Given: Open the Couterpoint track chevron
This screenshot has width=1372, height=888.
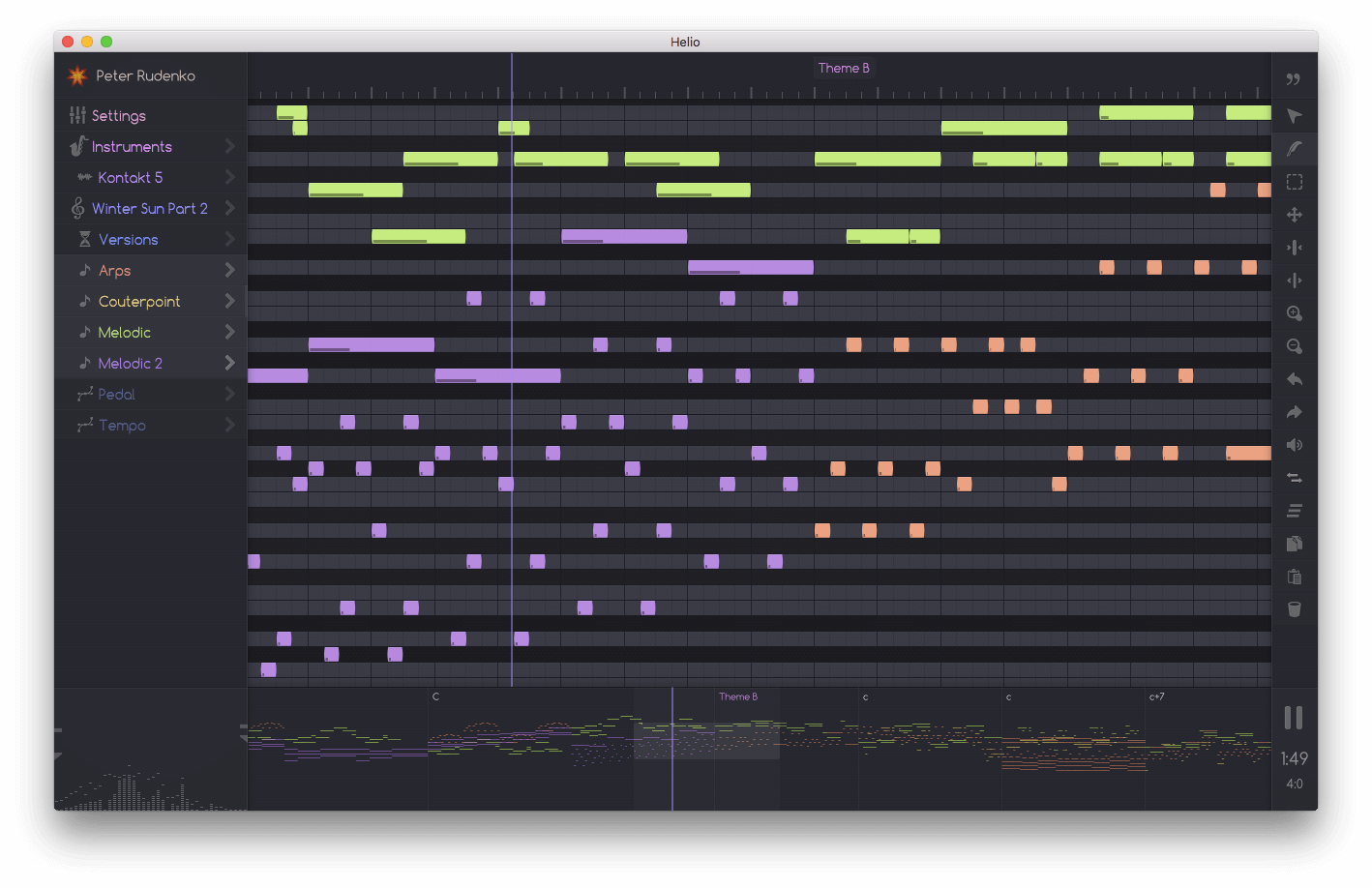Looking at the screenshot, I should (229, 301).
